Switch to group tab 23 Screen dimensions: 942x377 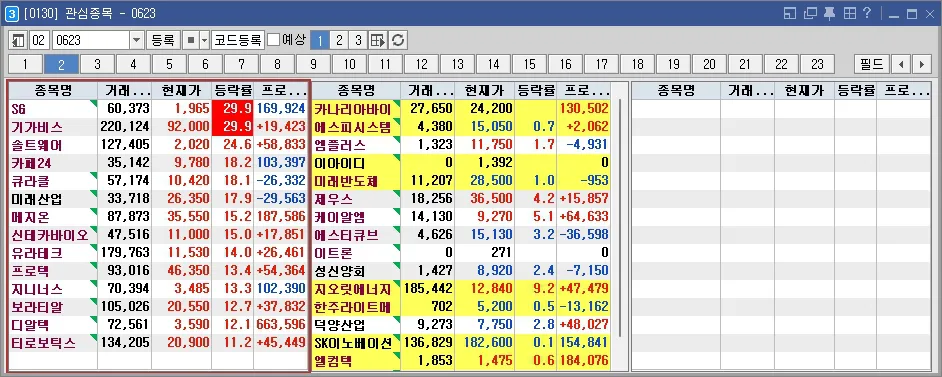817,64
